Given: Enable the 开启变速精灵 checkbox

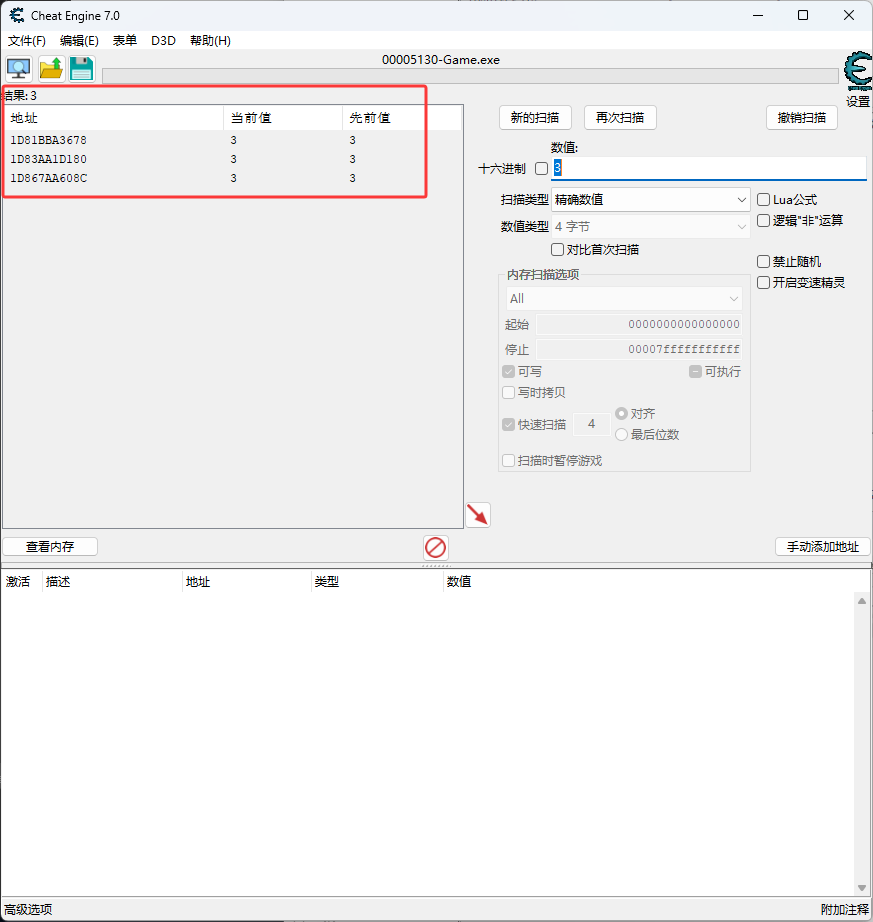Looking at the screenshot, I should tap(763, 283).
